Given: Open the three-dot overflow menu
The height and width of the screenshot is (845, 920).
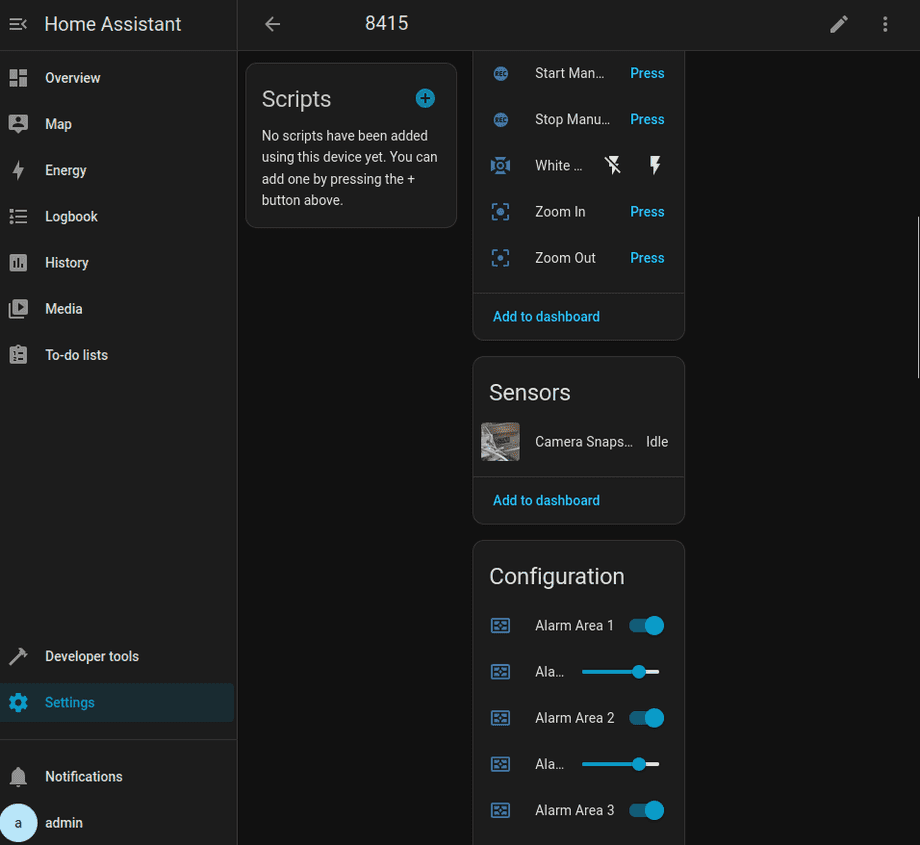Looking at the screenshot, I should click(x=885, y=23).
